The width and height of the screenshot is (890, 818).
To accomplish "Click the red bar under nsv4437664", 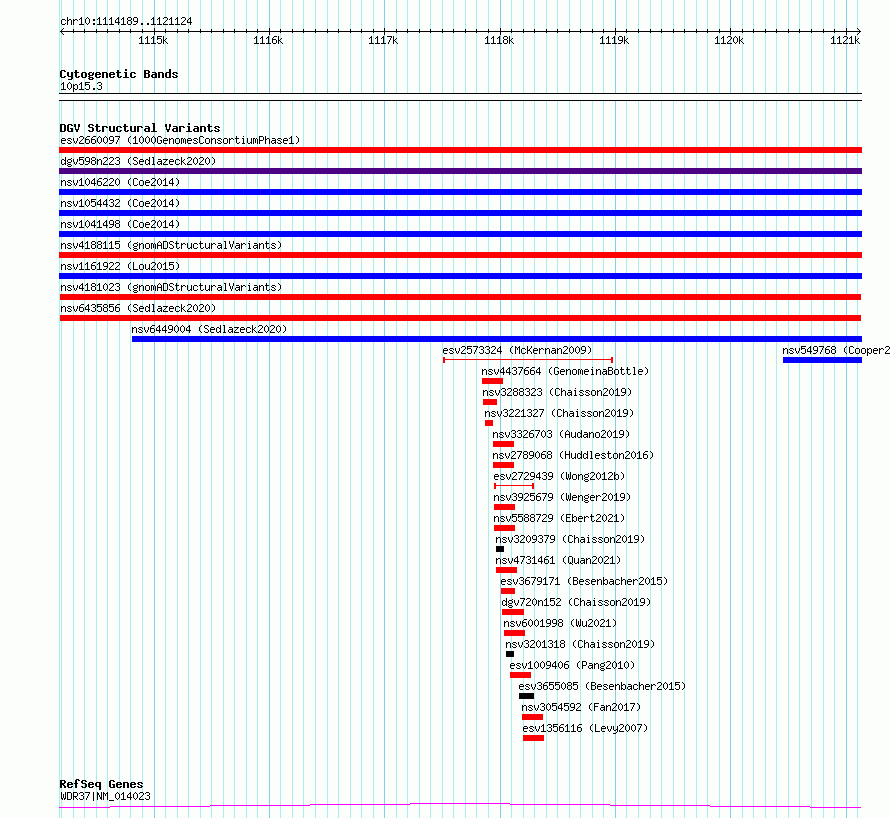I will tap(492, 381).
